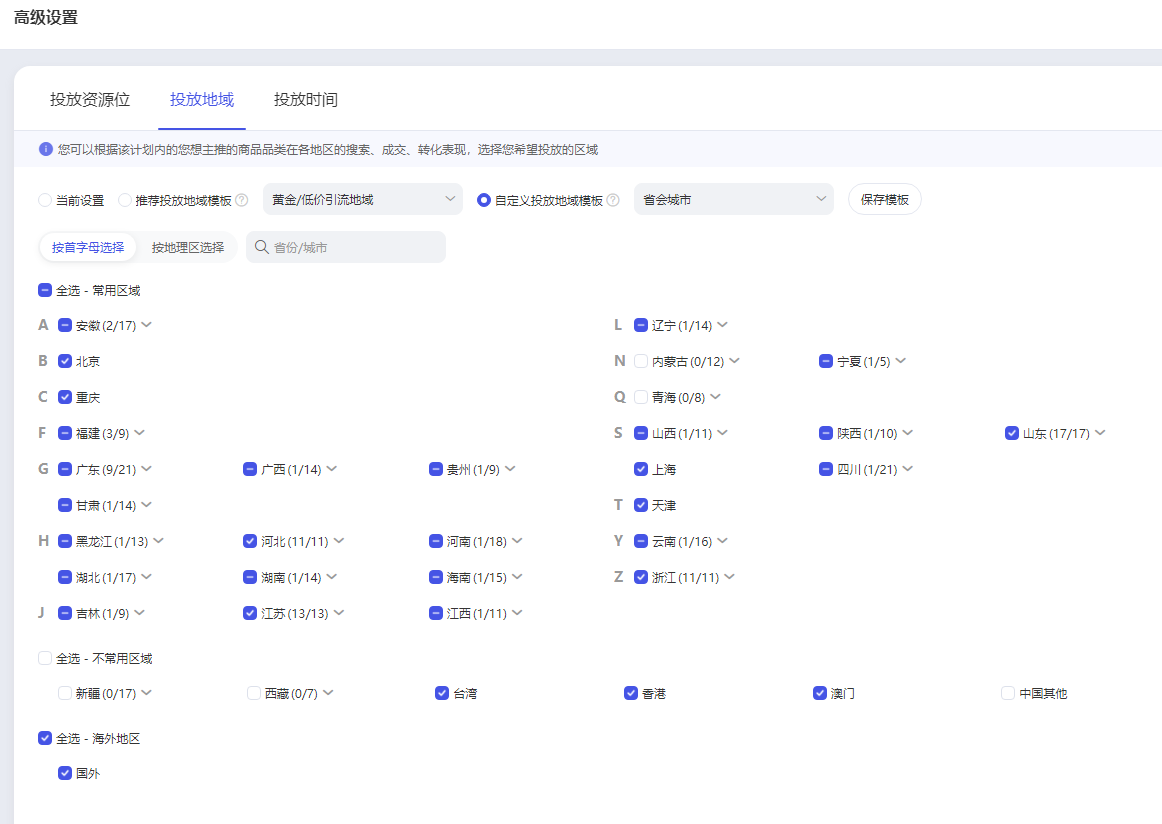Click the search magnifier icon
Image resolution: width=1162 pixels, height=824 pixels.
point(262,247)
